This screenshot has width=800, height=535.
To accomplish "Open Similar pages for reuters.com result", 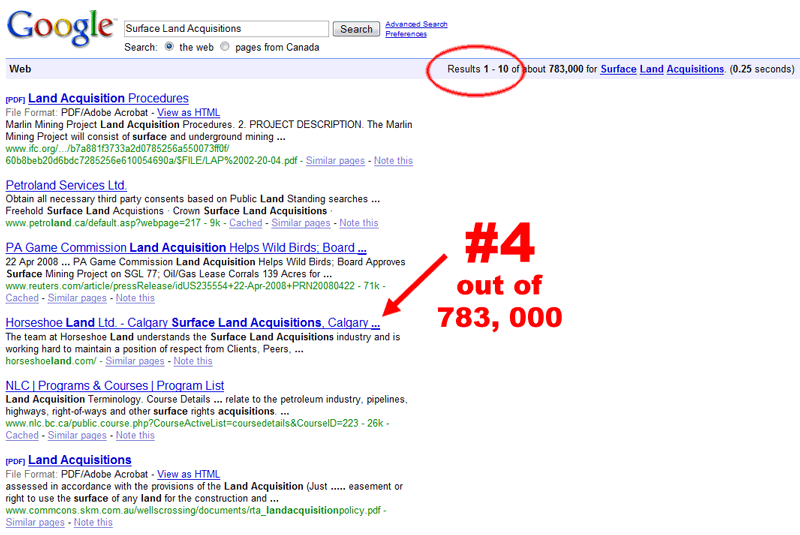I will click(x=77, y=298).
